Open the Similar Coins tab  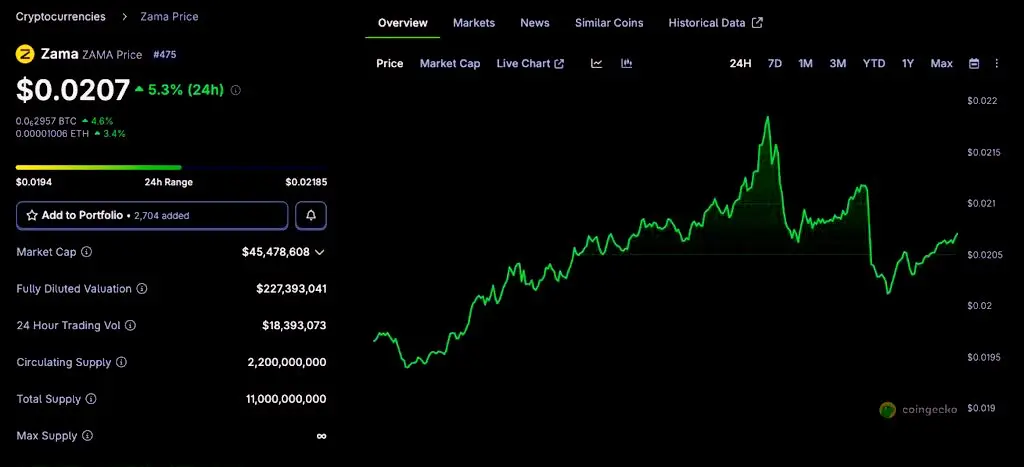pos(609,23)
